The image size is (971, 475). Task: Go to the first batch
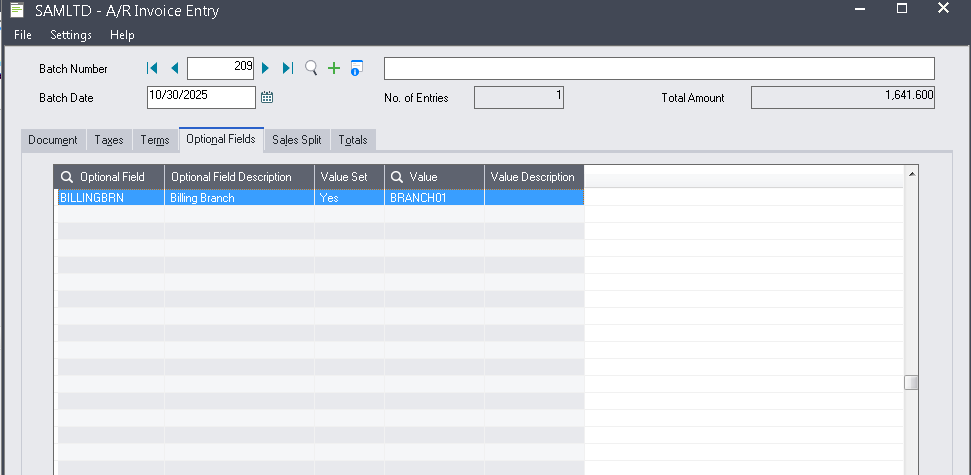click(x=152, y=68)
